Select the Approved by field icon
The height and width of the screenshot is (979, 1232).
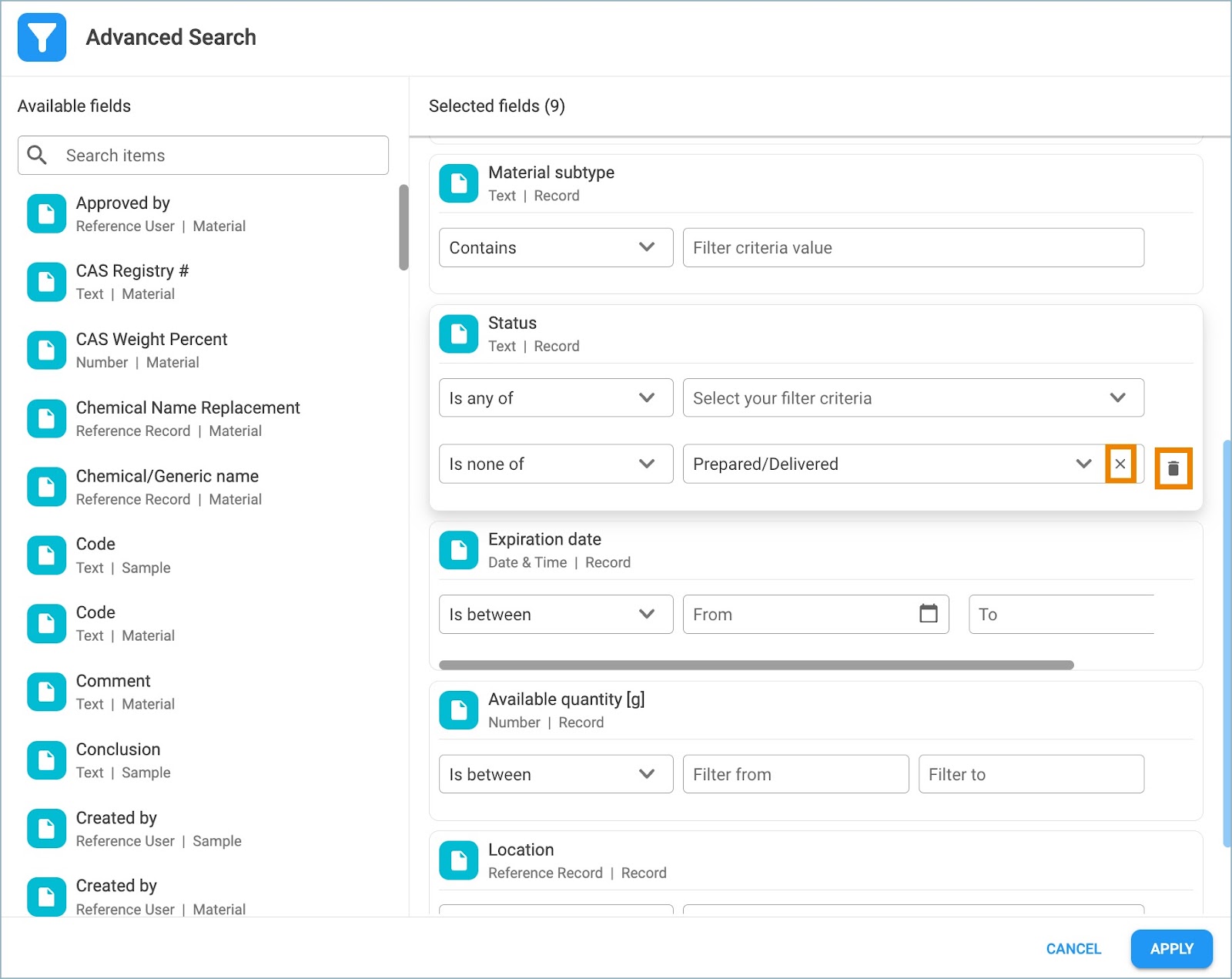coord(46,213)
